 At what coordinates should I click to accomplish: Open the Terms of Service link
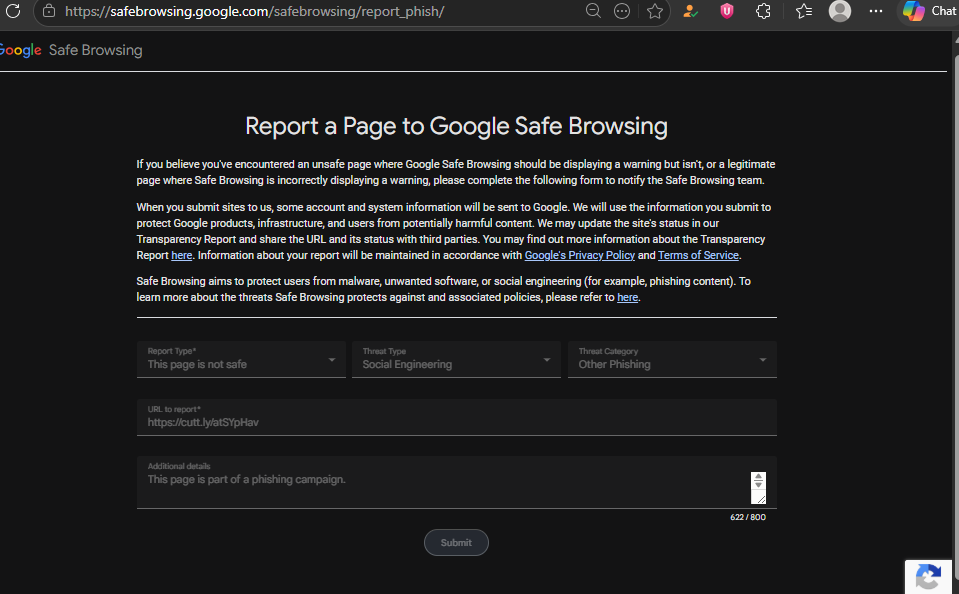(698, 255)
